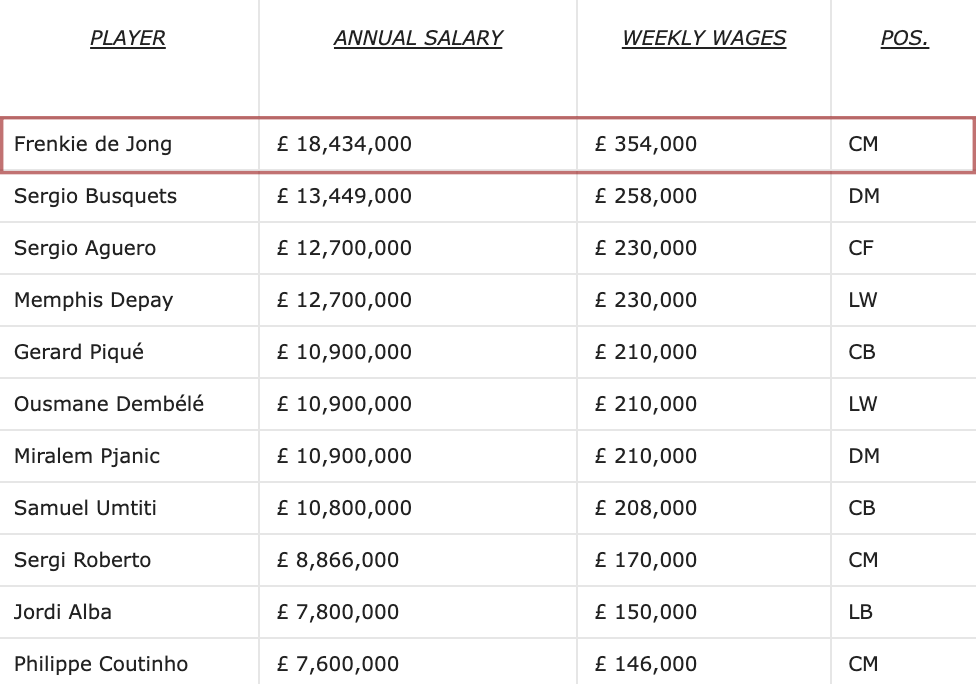This screenshot has height=684, width=976.
Task: Select Philippe Coutinho player cell
Action: 101,664
